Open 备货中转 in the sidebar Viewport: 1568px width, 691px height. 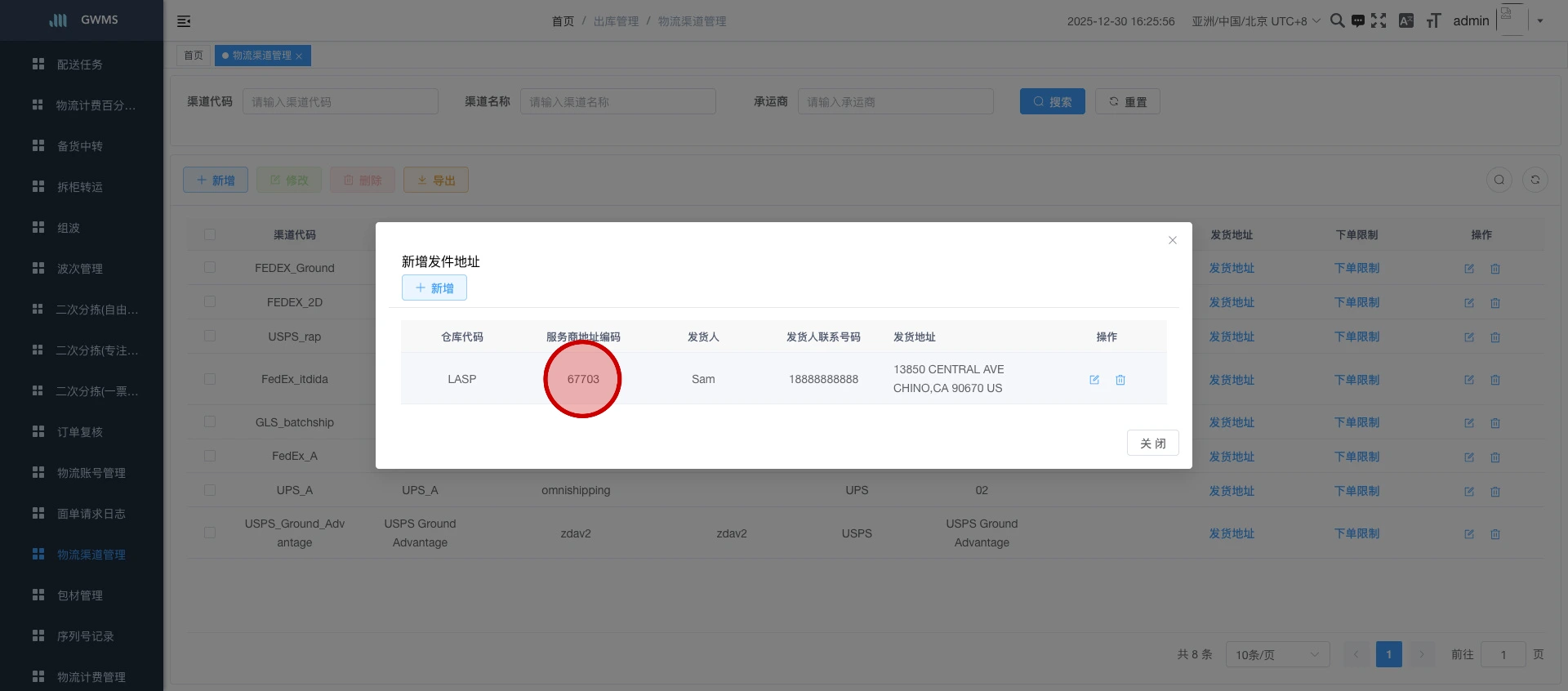pos(82,146)
